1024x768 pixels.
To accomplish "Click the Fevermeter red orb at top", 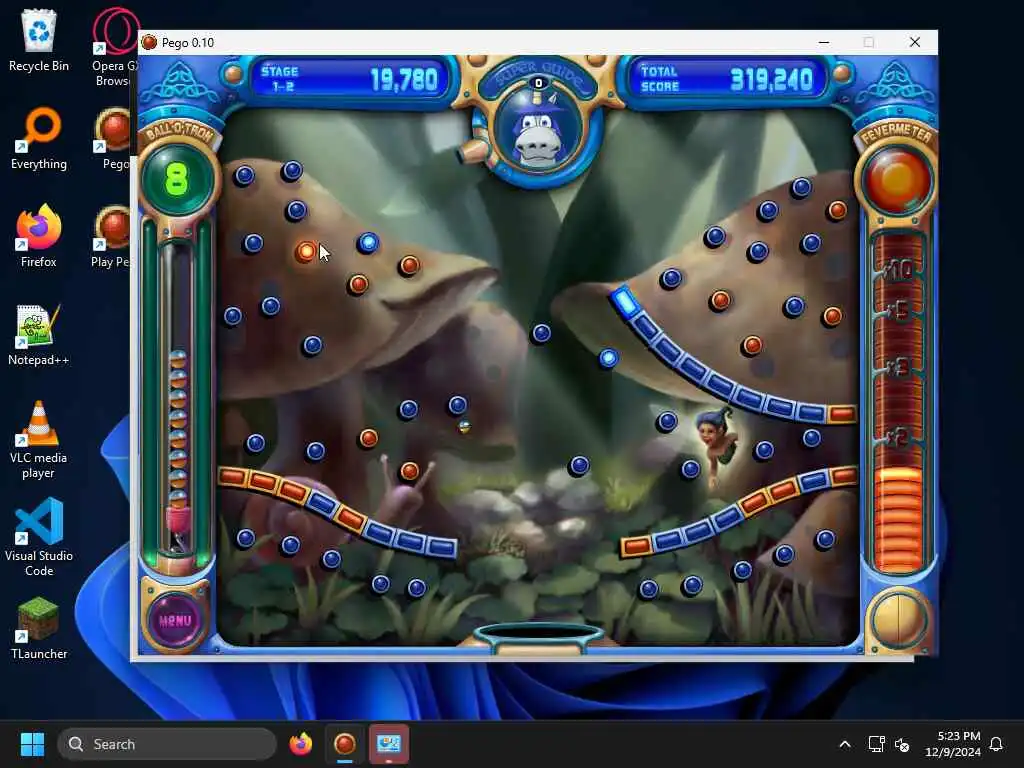I will tap(897, 180).
